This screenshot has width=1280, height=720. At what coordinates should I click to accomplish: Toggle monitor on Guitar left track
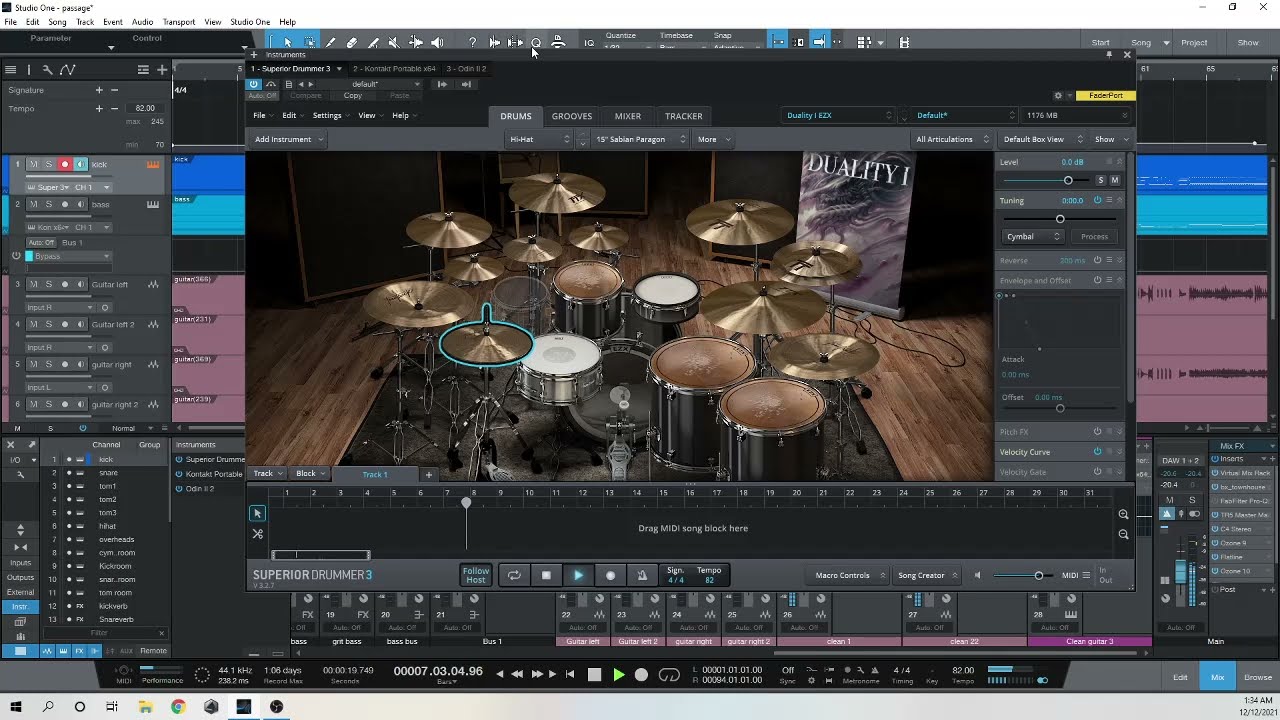click(81, 284)
